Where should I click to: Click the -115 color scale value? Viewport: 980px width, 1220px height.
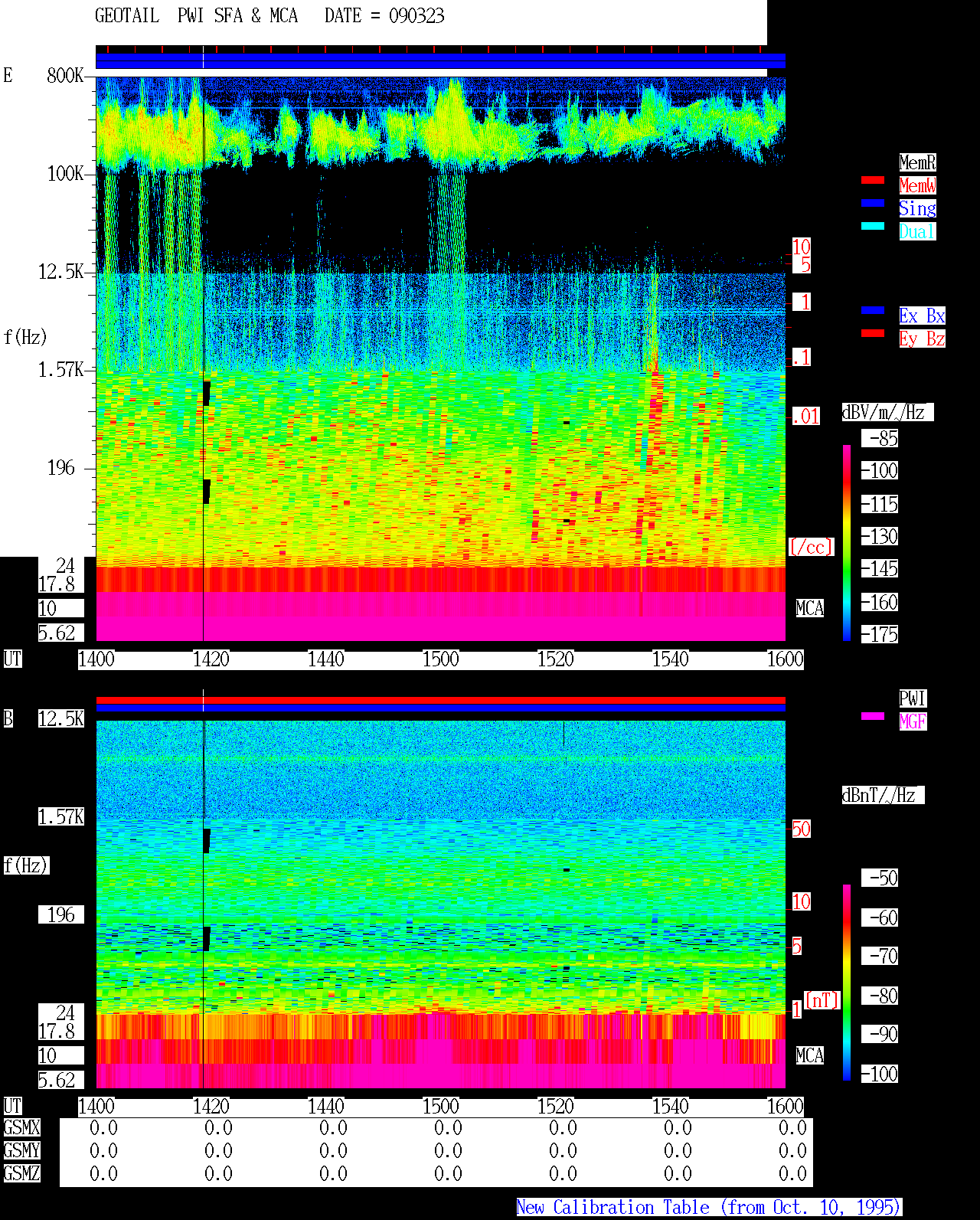pos(880,504)
